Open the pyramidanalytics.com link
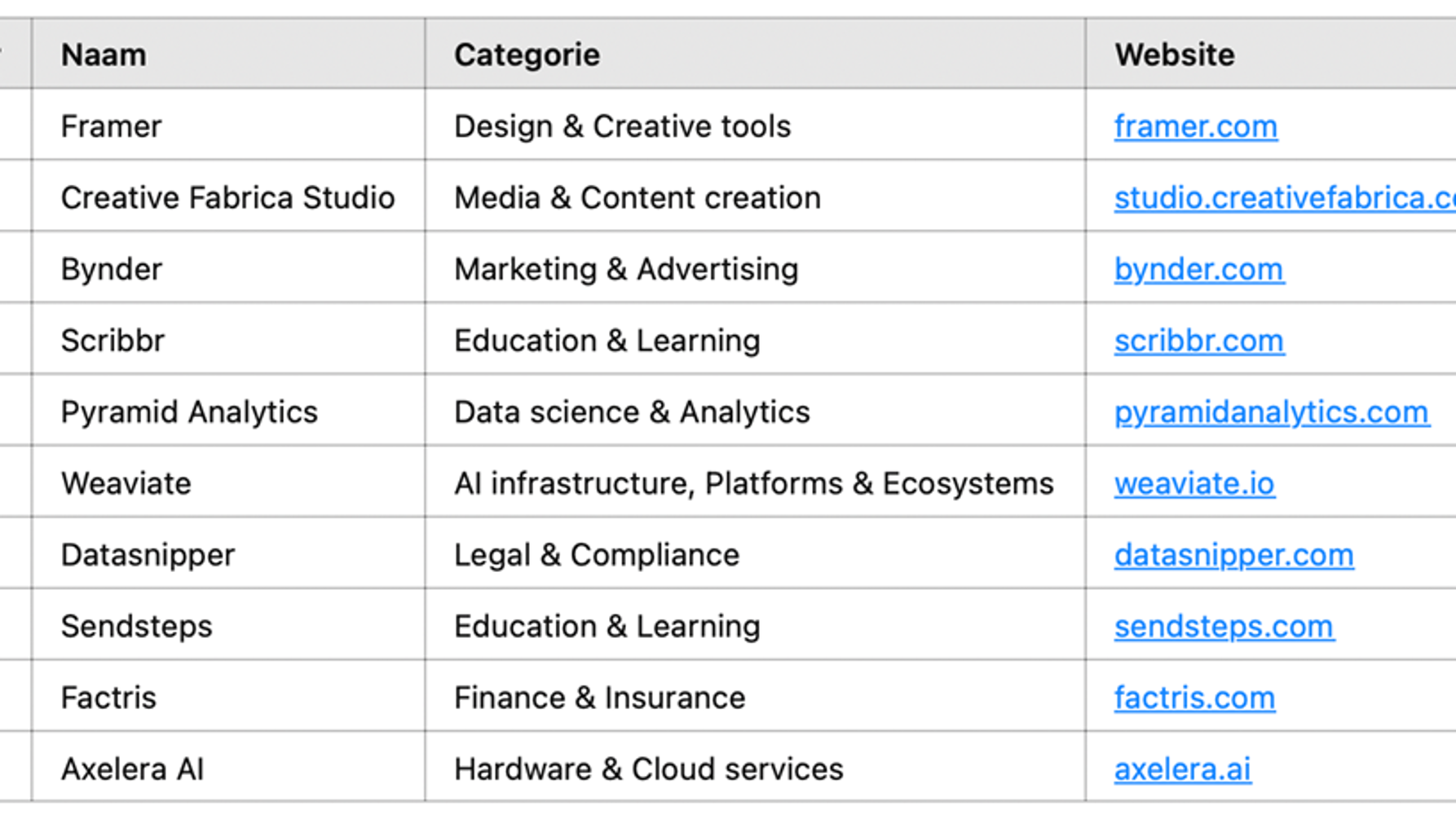Viewport: 1456px width, 819px height. 1271,412
